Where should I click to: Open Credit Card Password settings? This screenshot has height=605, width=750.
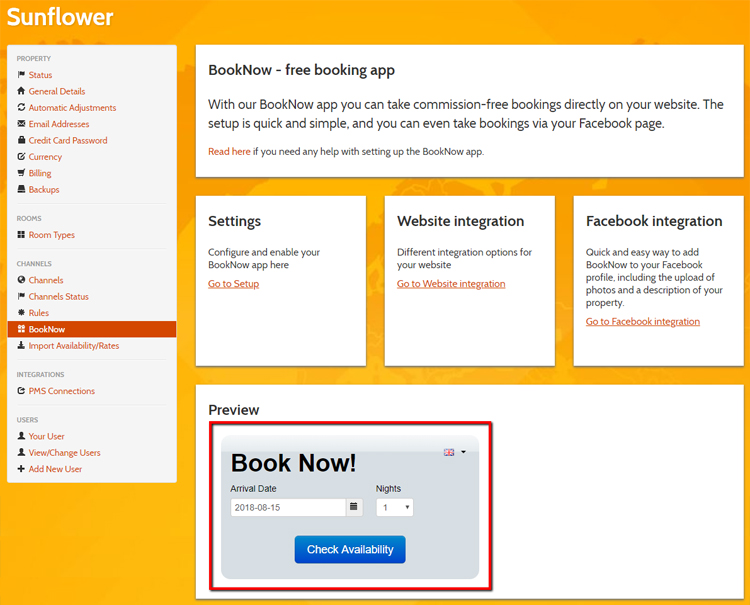coord(68,140)
